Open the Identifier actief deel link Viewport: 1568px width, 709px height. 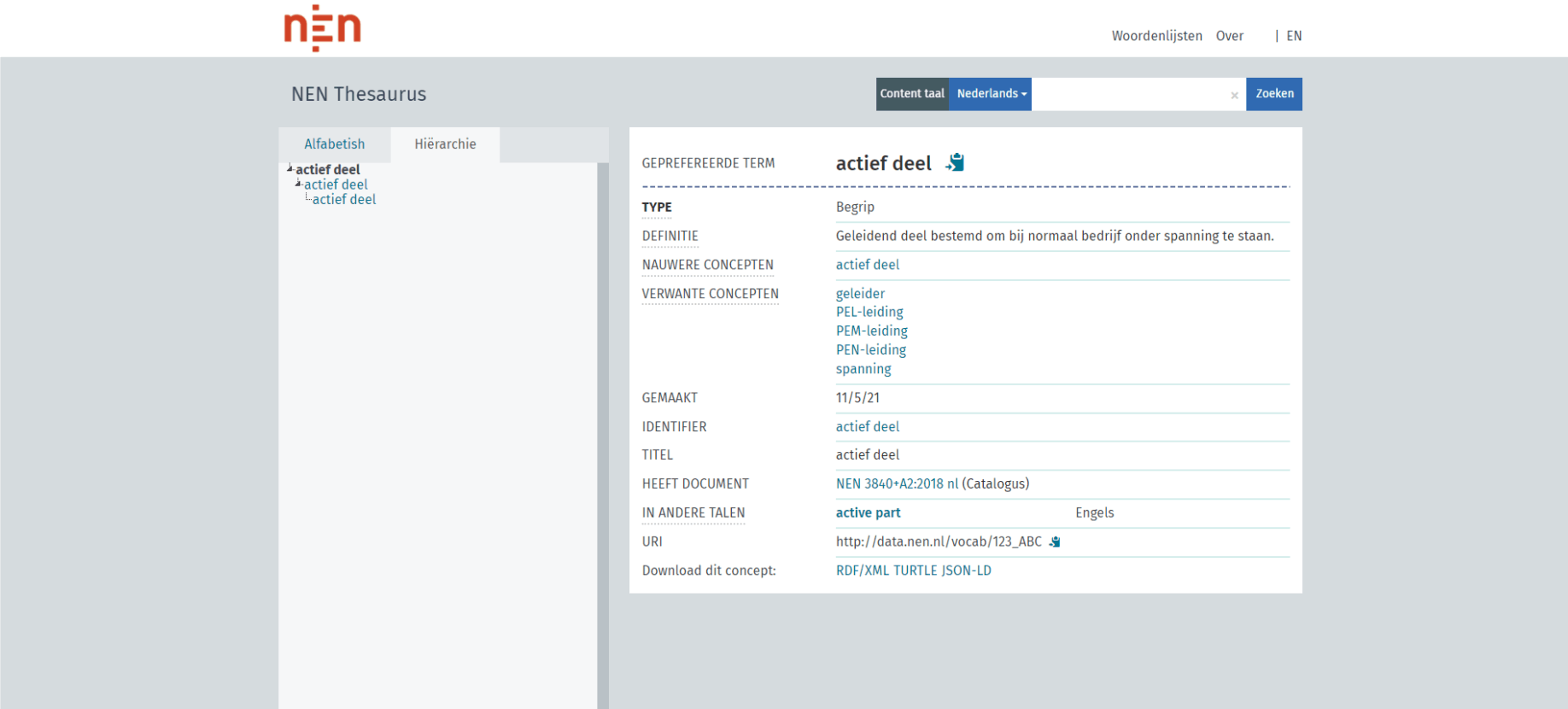click(868, 426)
